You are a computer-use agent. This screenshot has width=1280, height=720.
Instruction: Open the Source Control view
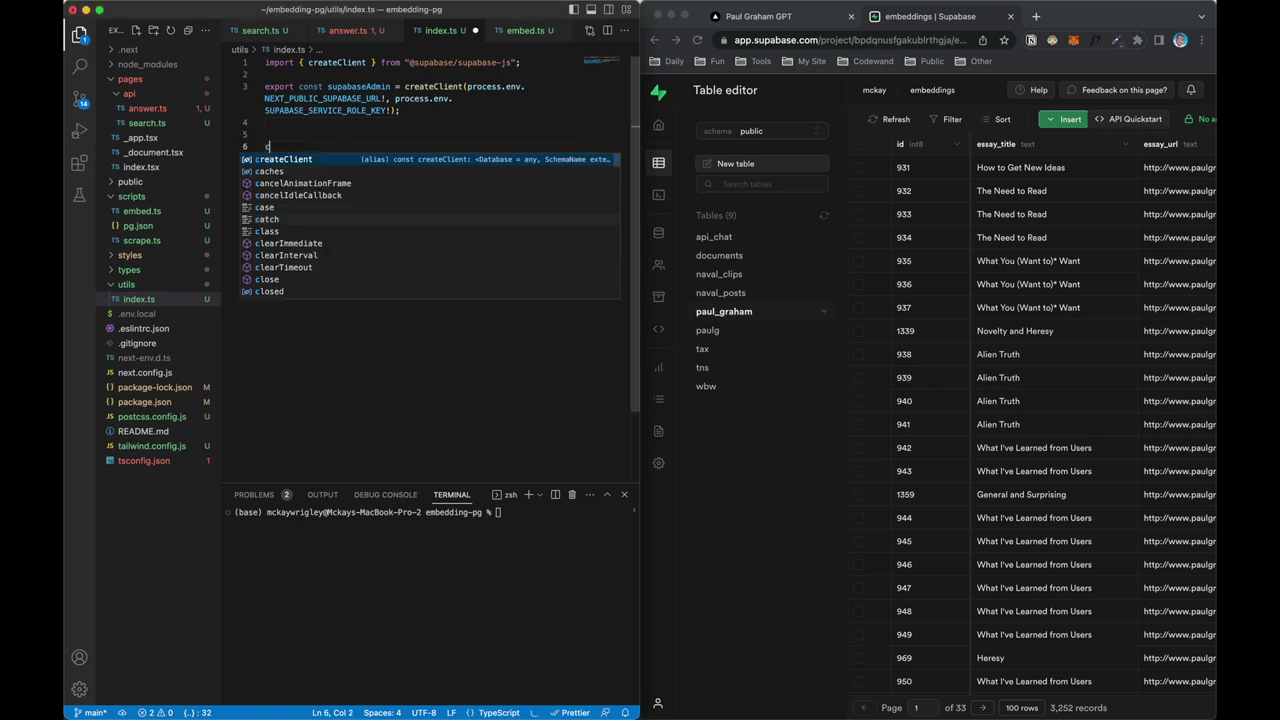(x=79, y=99)
